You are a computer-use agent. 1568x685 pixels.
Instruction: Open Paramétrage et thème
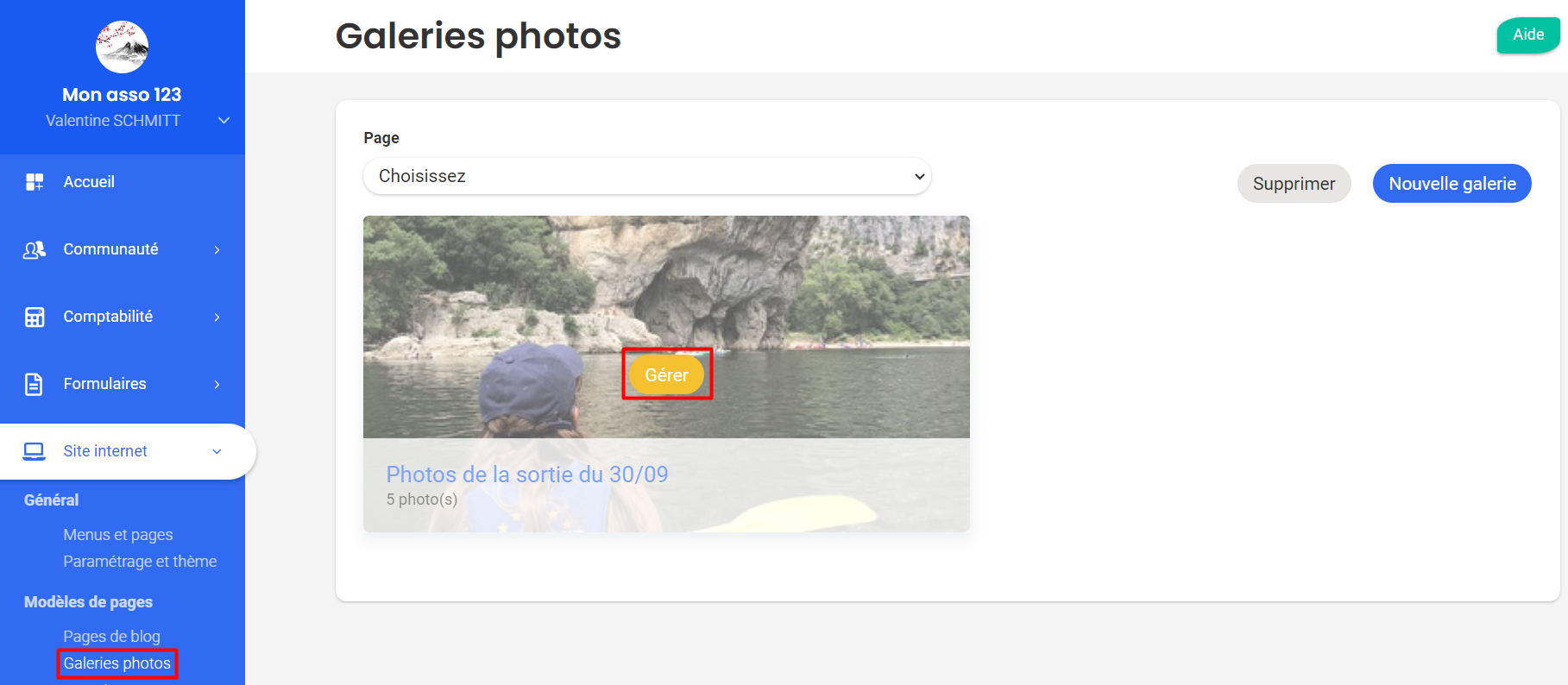[140, 562]
